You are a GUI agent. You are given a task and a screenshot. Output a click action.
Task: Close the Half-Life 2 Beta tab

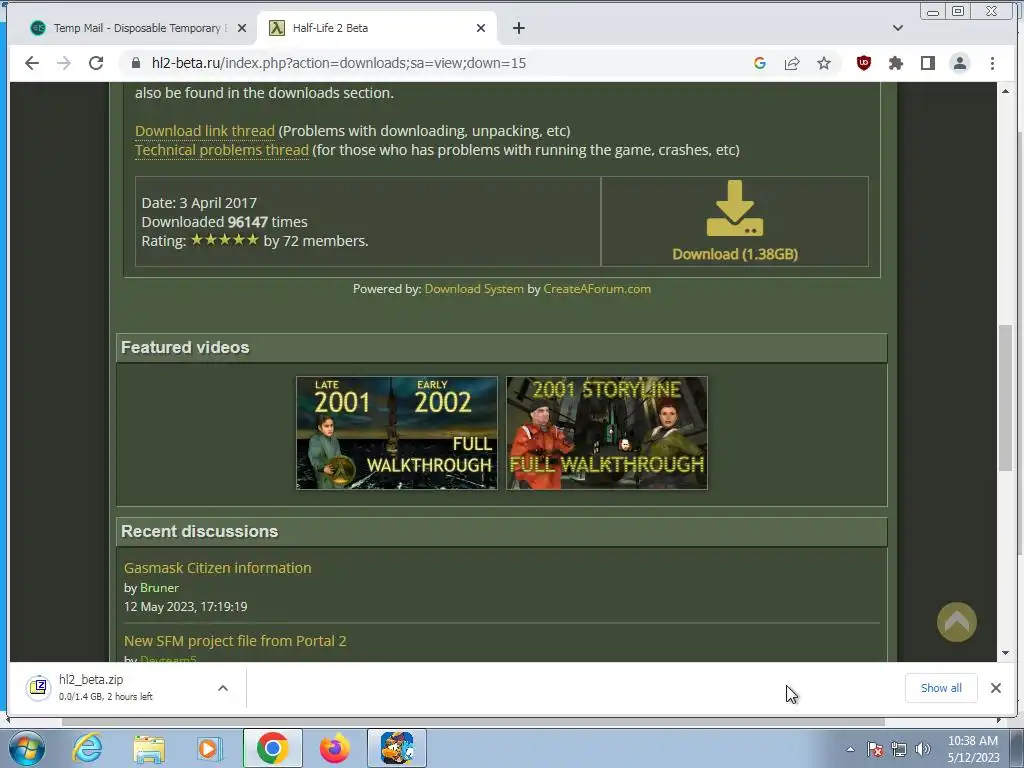[481, 28]
